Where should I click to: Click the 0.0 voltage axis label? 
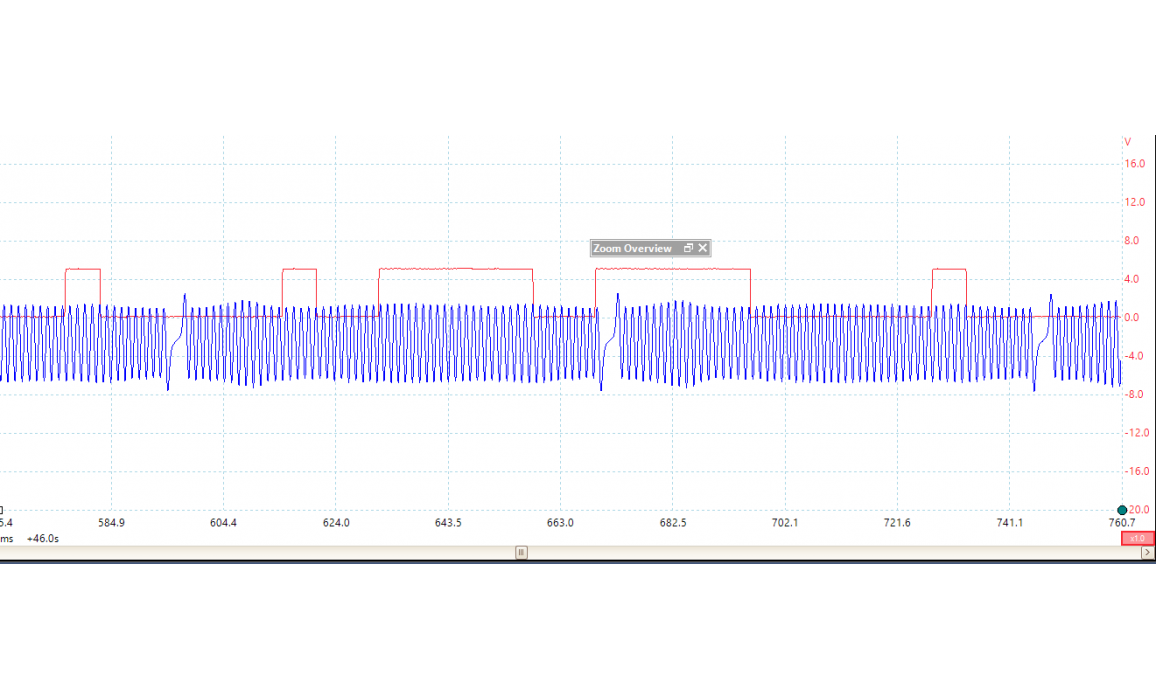click(1134, 318)
